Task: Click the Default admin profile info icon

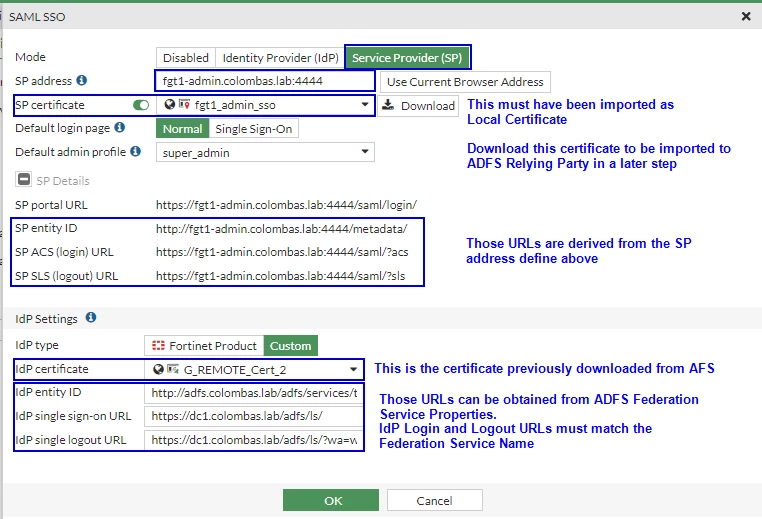Action: 136,151
